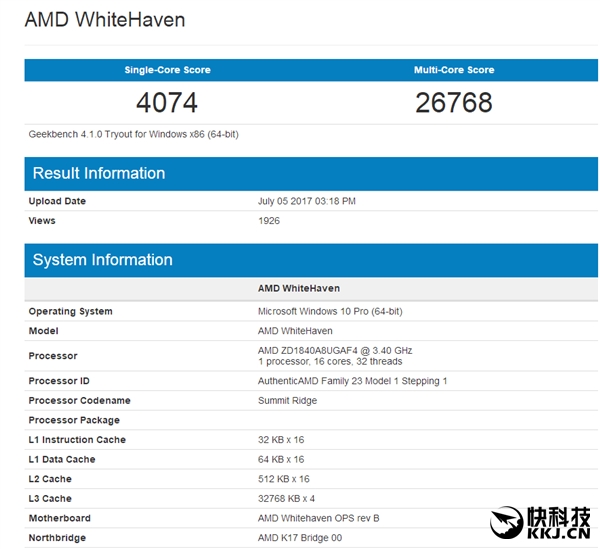Viewport: 600px width, 549px height.
Task: Select the 32 KB x 16 value
Action: point(281,440)
